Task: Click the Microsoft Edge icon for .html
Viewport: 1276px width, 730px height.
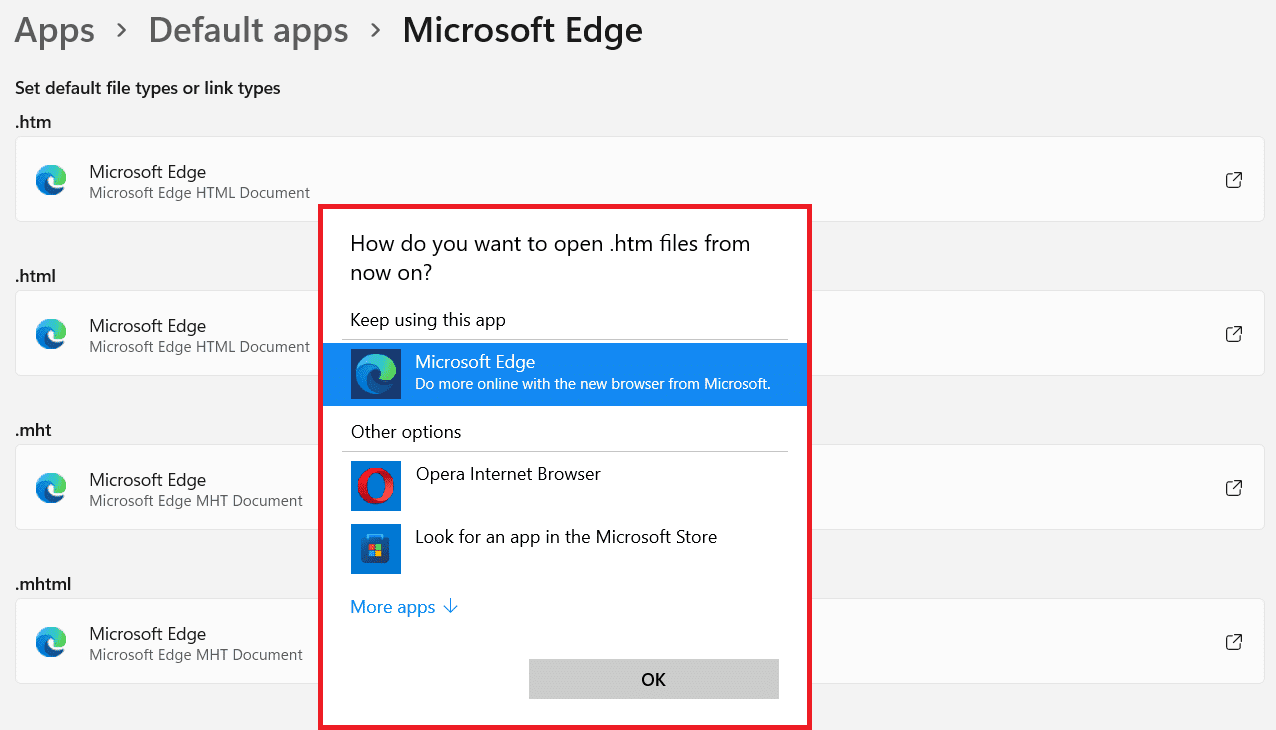Action: [x=51, y=334]
